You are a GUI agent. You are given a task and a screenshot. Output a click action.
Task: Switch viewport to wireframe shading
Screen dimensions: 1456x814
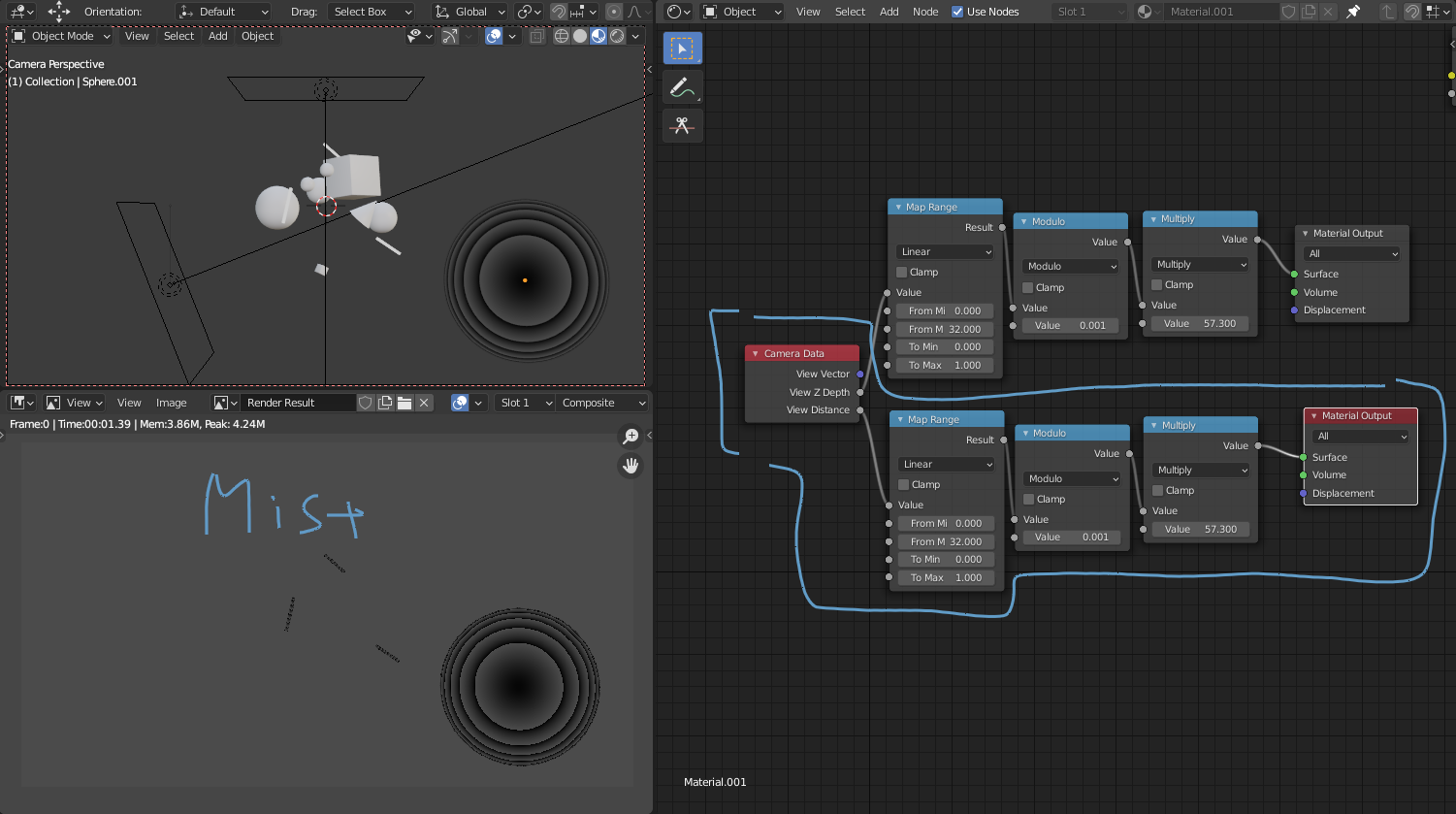(562, 36)
